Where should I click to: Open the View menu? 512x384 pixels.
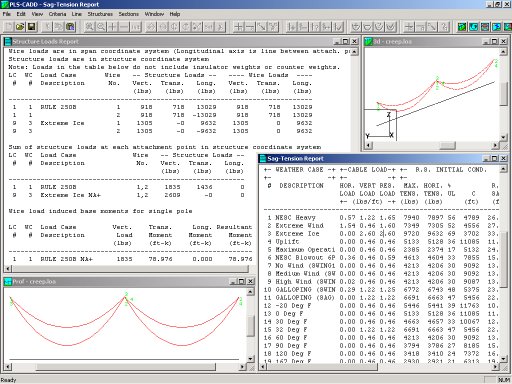[37, 14]
